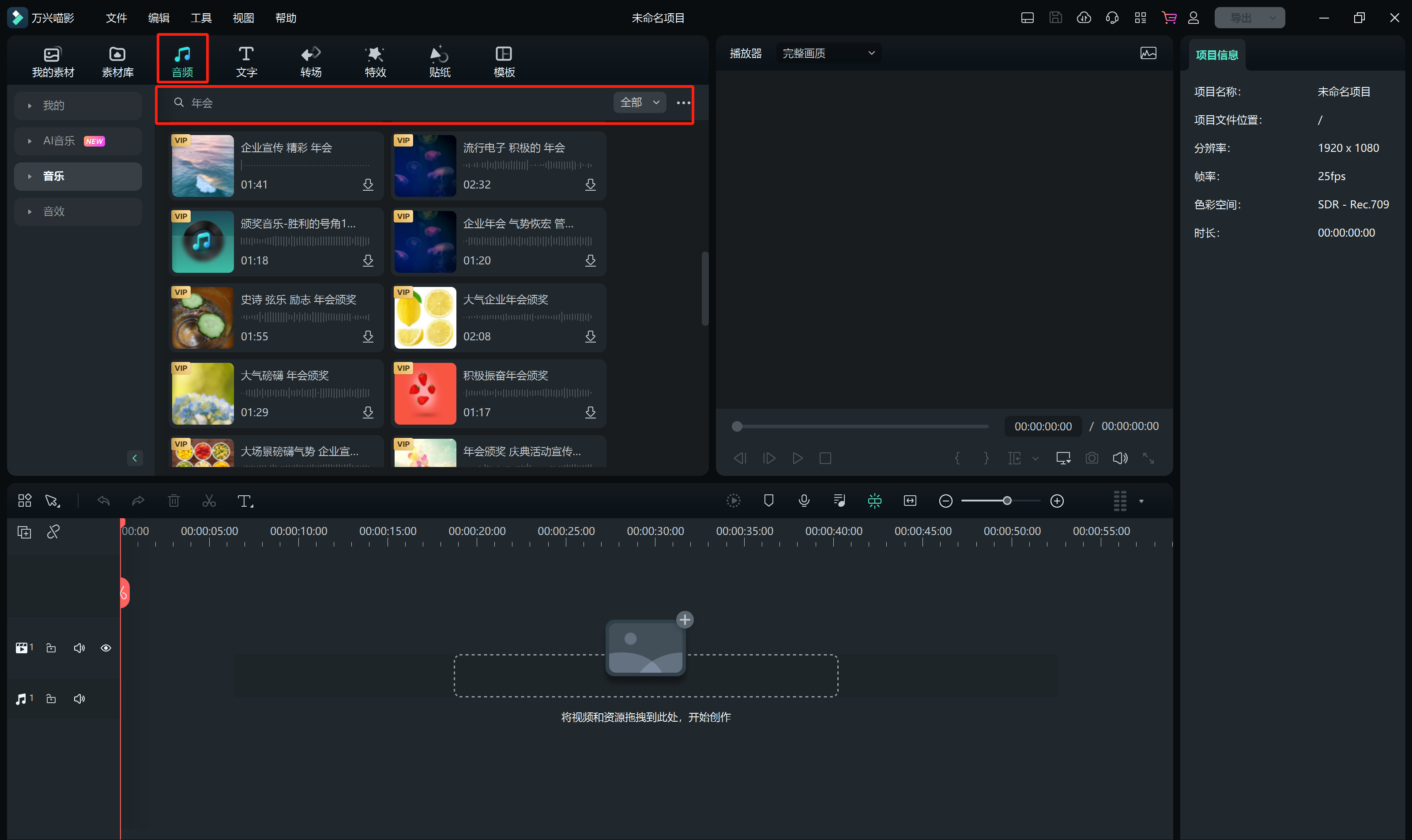Viewport: 1412px width, 840px height.
Task: Toggle the lock on video track 1
Action: 51,648
